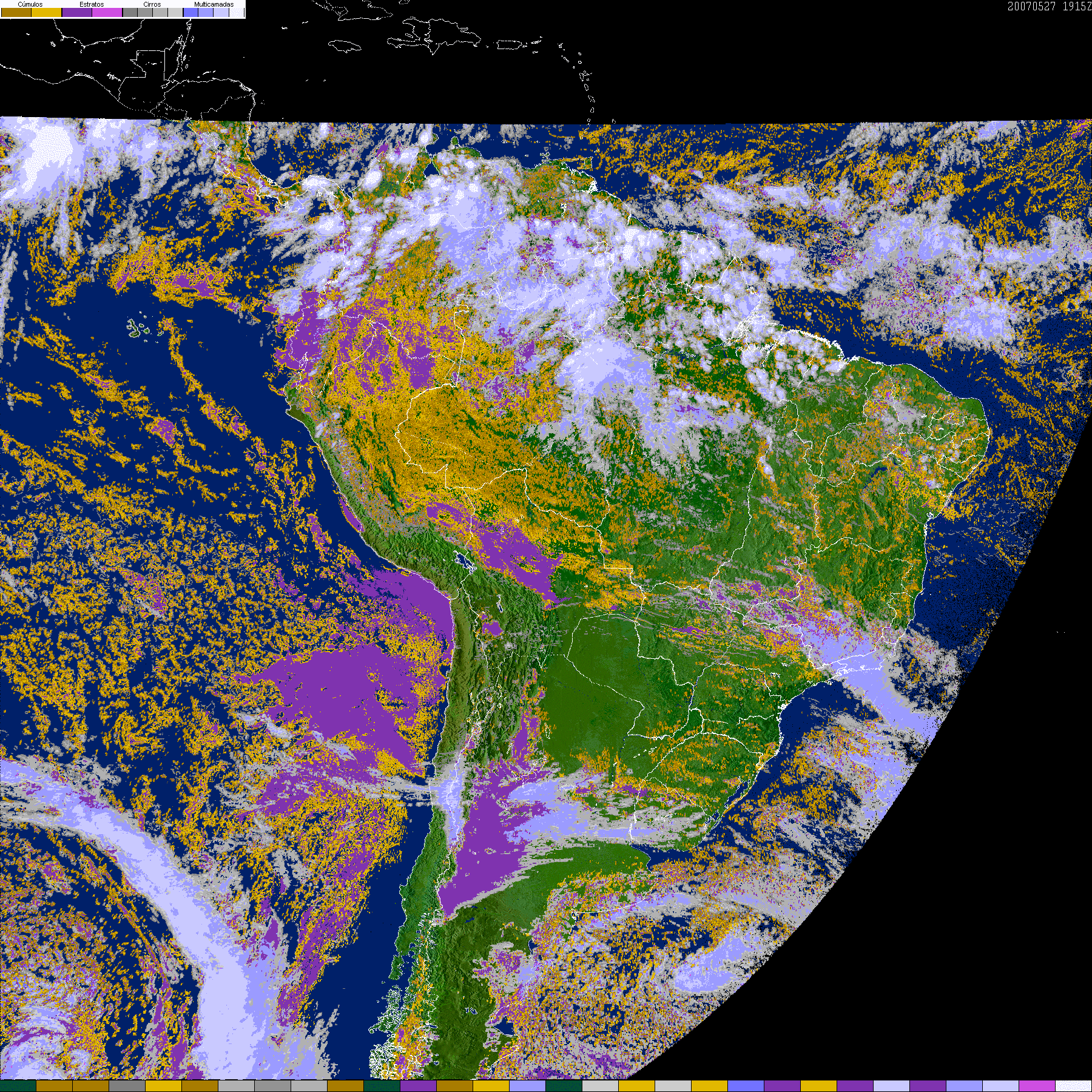Select the dotted white Multicamadas legend swatch

tap(237, 12)
